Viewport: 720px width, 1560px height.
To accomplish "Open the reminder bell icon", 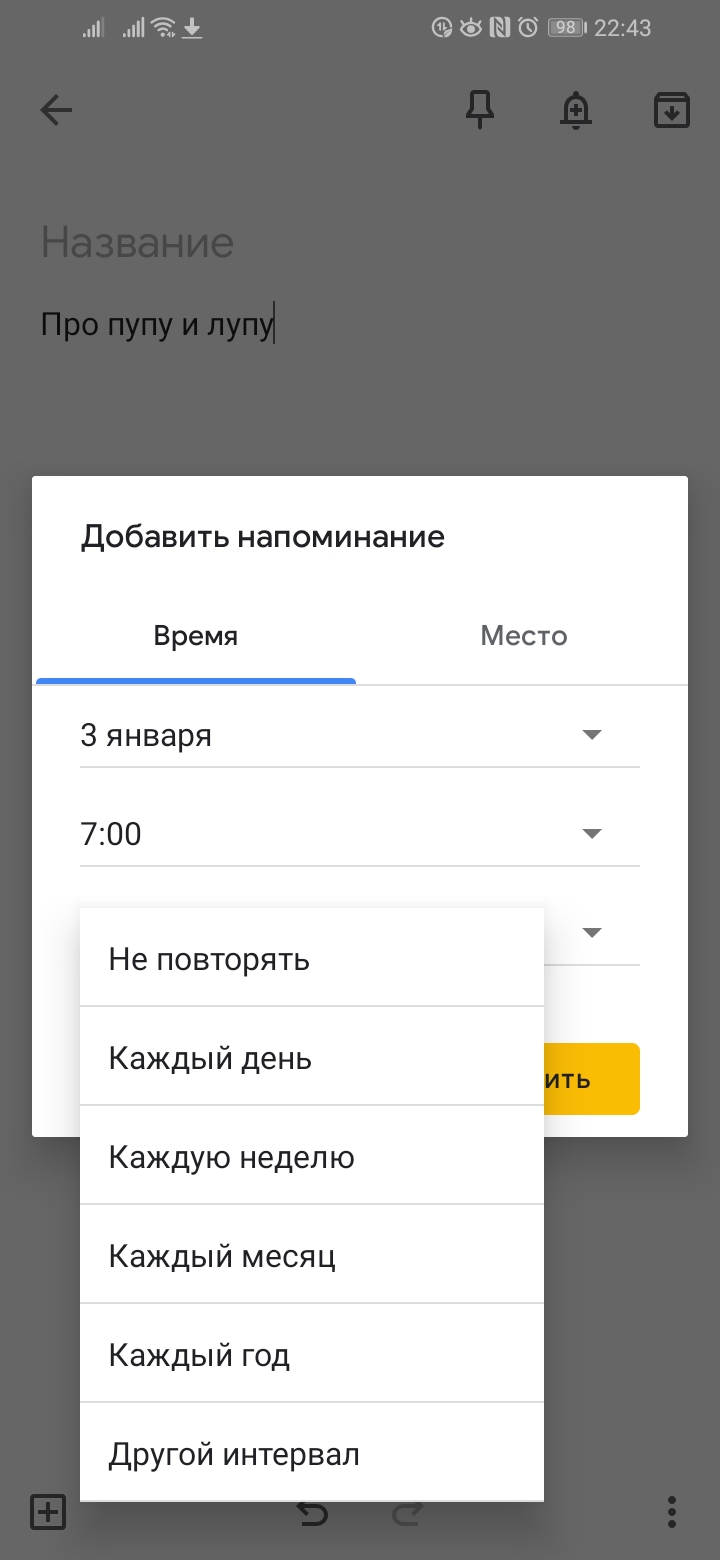I will 575,110.
